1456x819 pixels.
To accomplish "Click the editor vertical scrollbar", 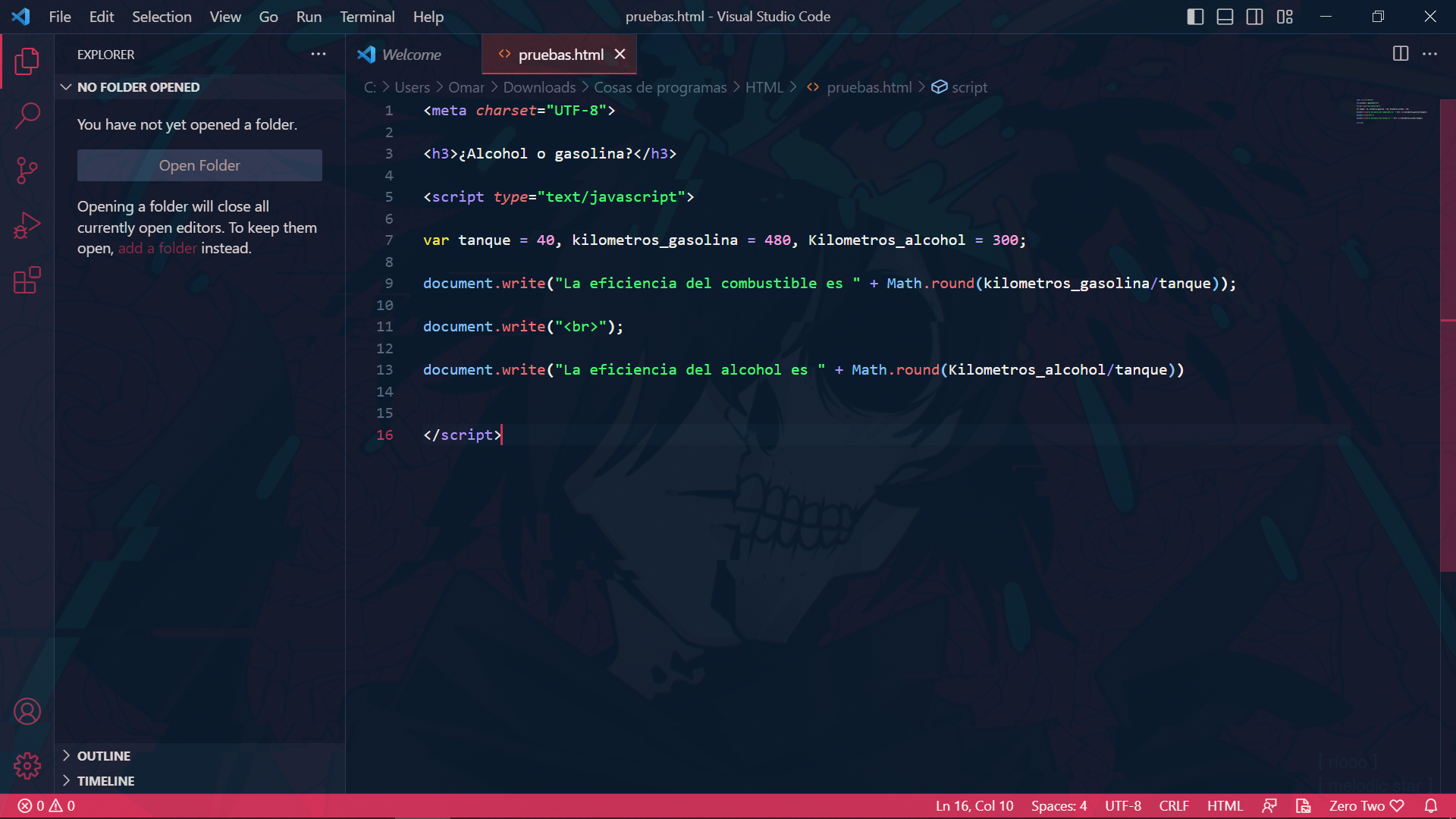I will click(1448, 335).
